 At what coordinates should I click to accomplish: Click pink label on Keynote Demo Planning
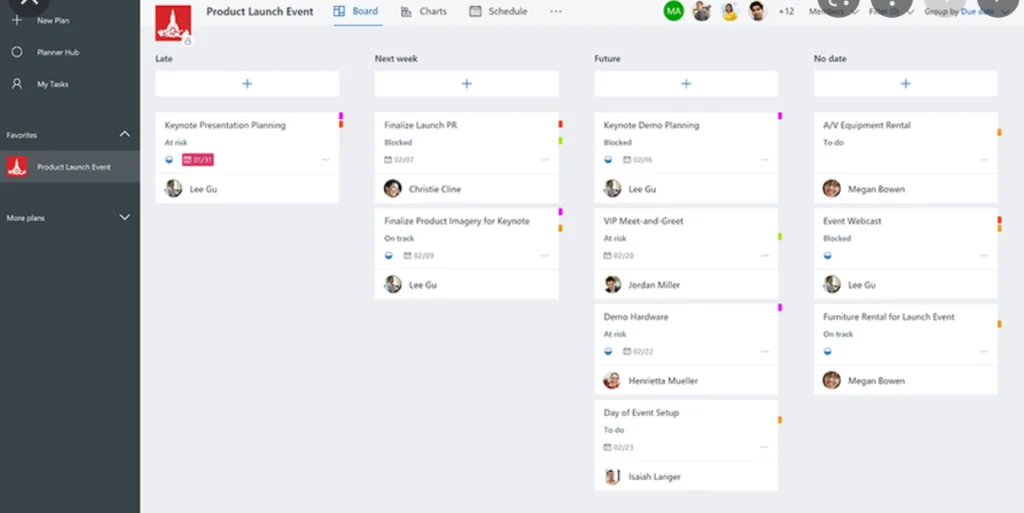(x=780, y=116)
